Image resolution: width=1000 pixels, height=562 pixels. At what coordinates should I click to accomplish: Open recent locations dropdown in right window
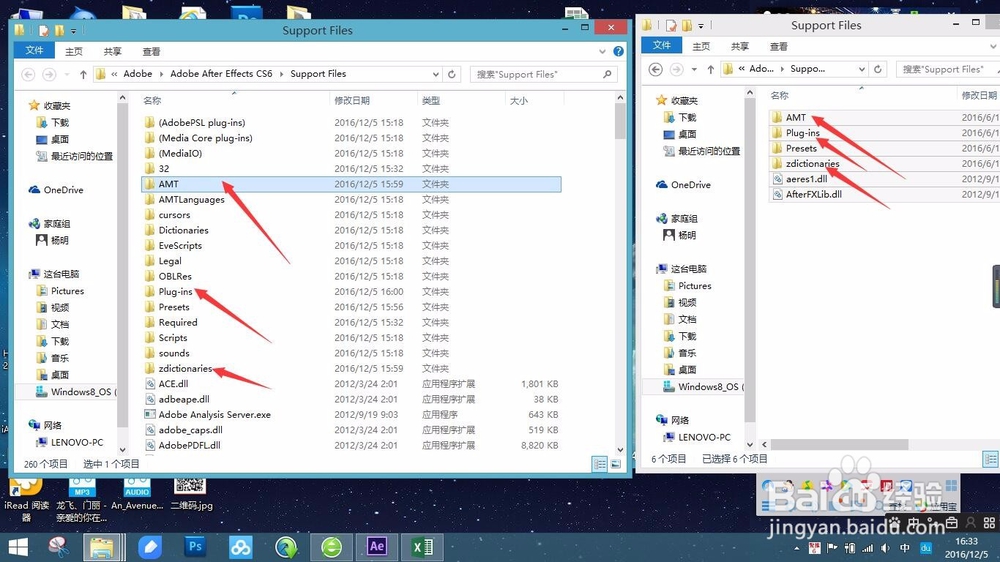[694, 70]
